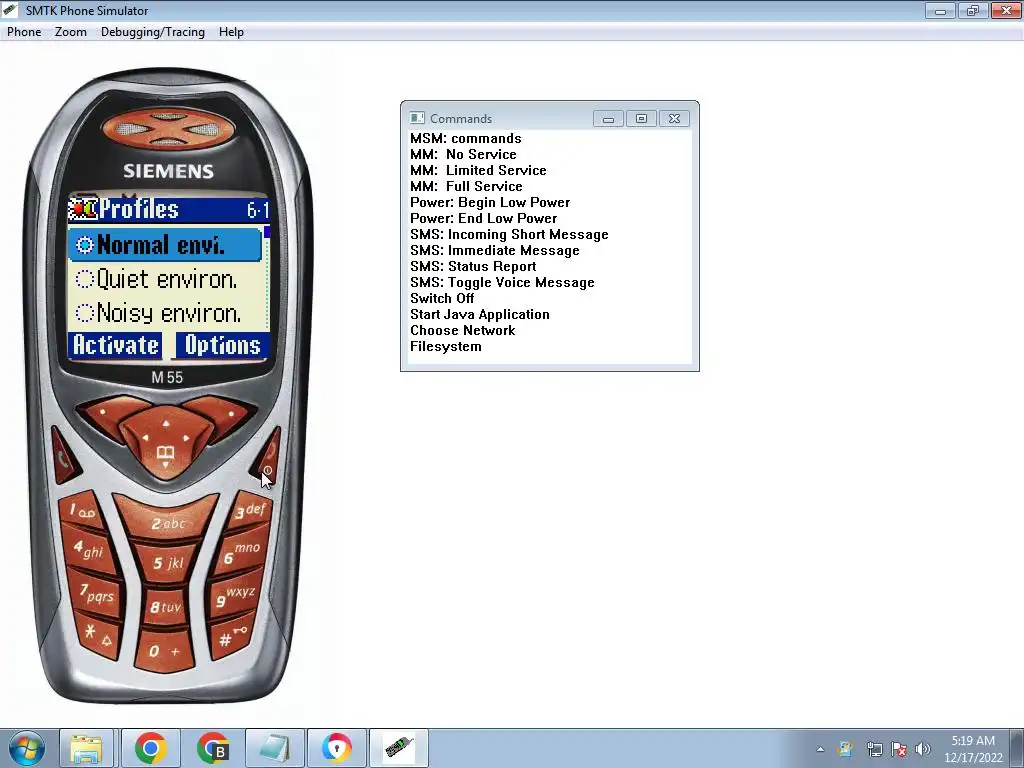1024x768 pixels.
Task: Tap the 0 plus keypad key
Action: (164, 650)
